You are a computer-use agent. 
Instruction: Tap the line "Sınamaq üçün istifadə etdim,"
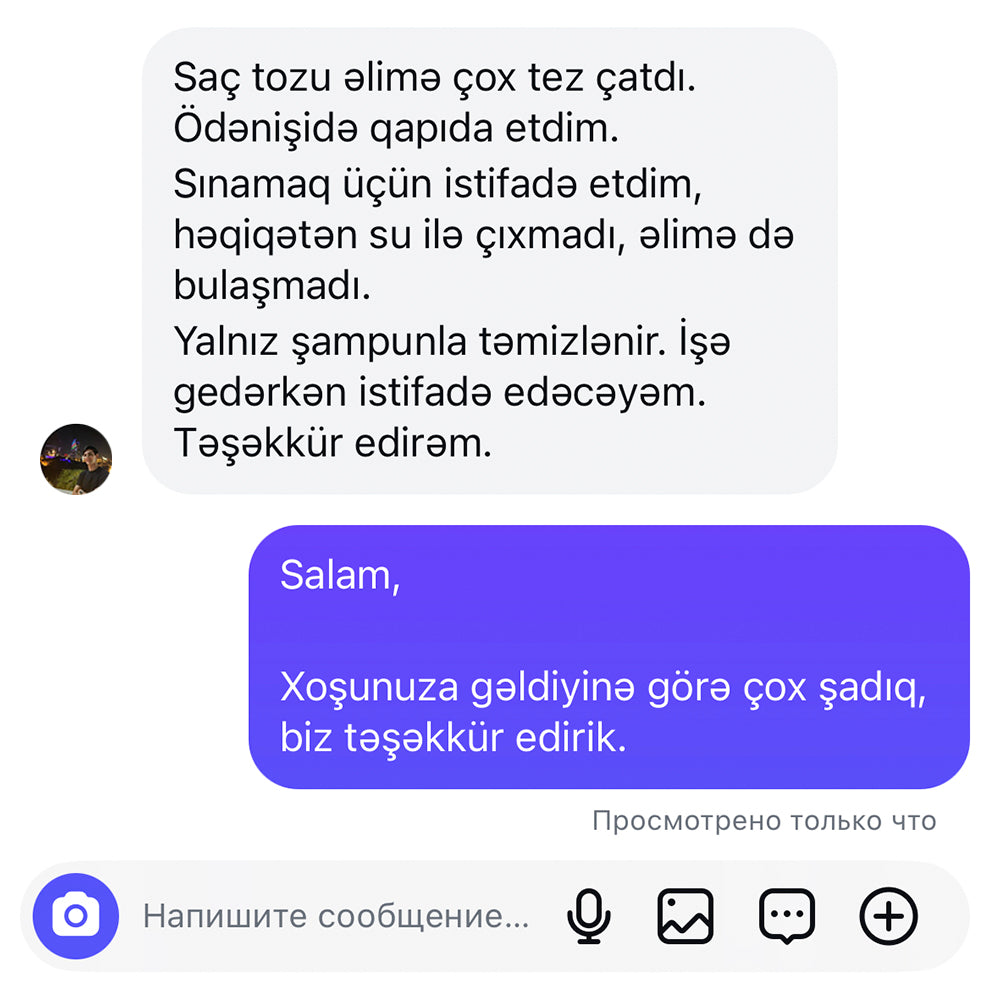[x=438, y=184]
